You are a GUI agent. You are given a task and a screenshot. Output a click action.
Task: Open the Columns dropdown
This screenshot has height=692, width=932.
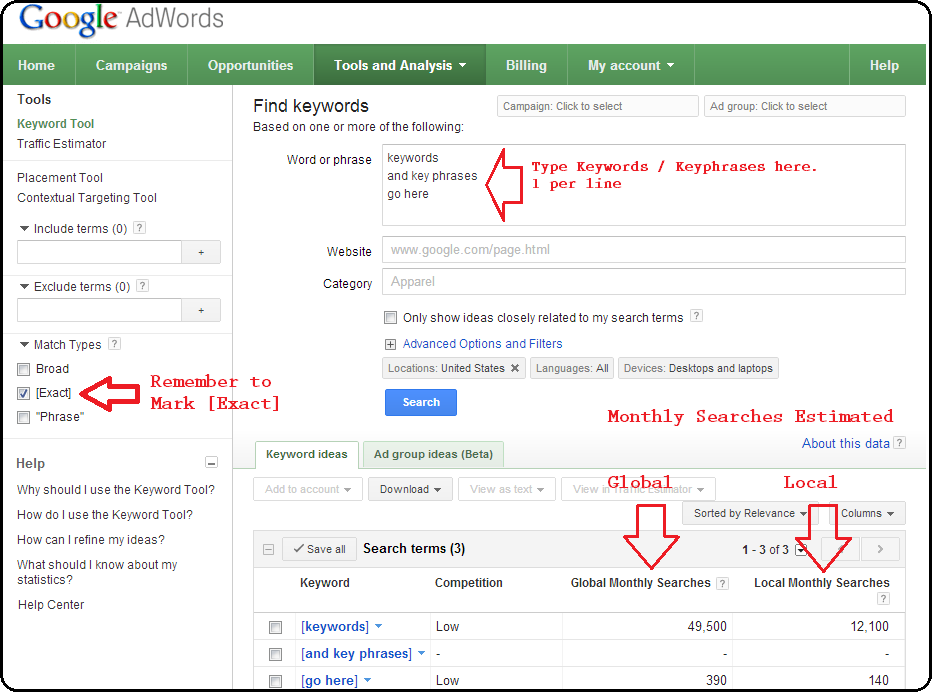867,513
